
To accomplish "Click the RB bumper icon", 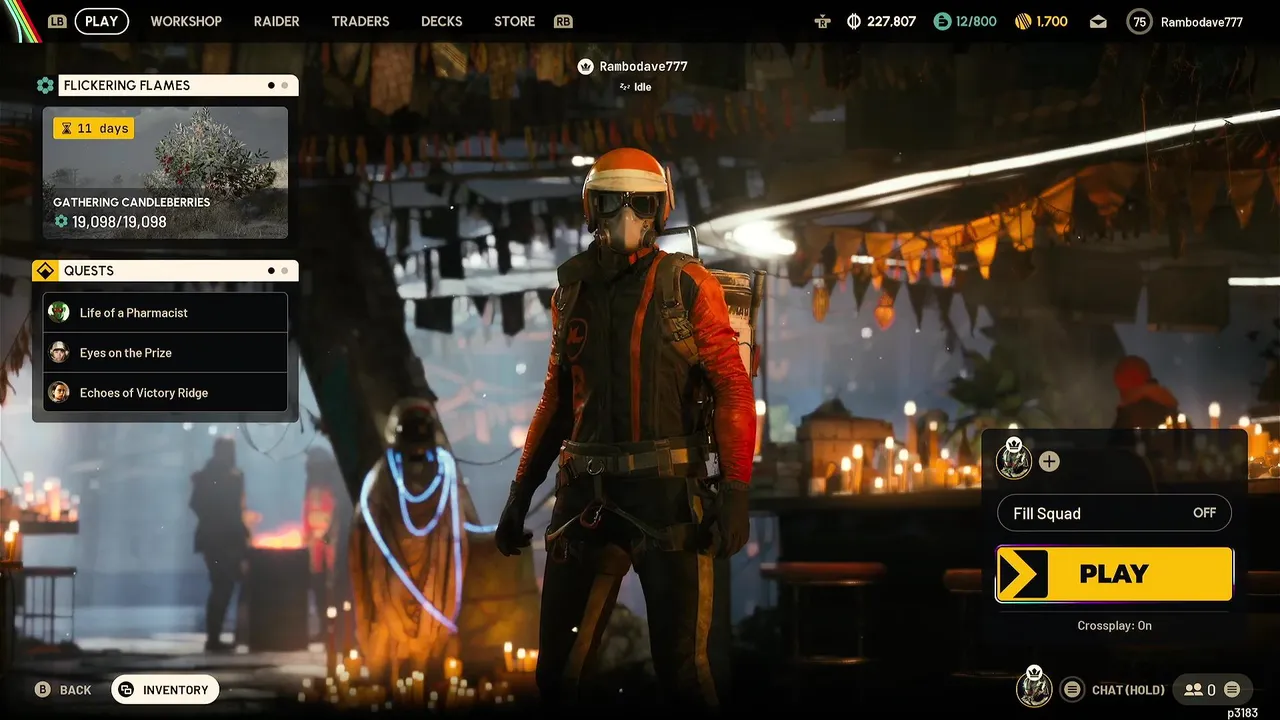I will [x=563, y=21].
